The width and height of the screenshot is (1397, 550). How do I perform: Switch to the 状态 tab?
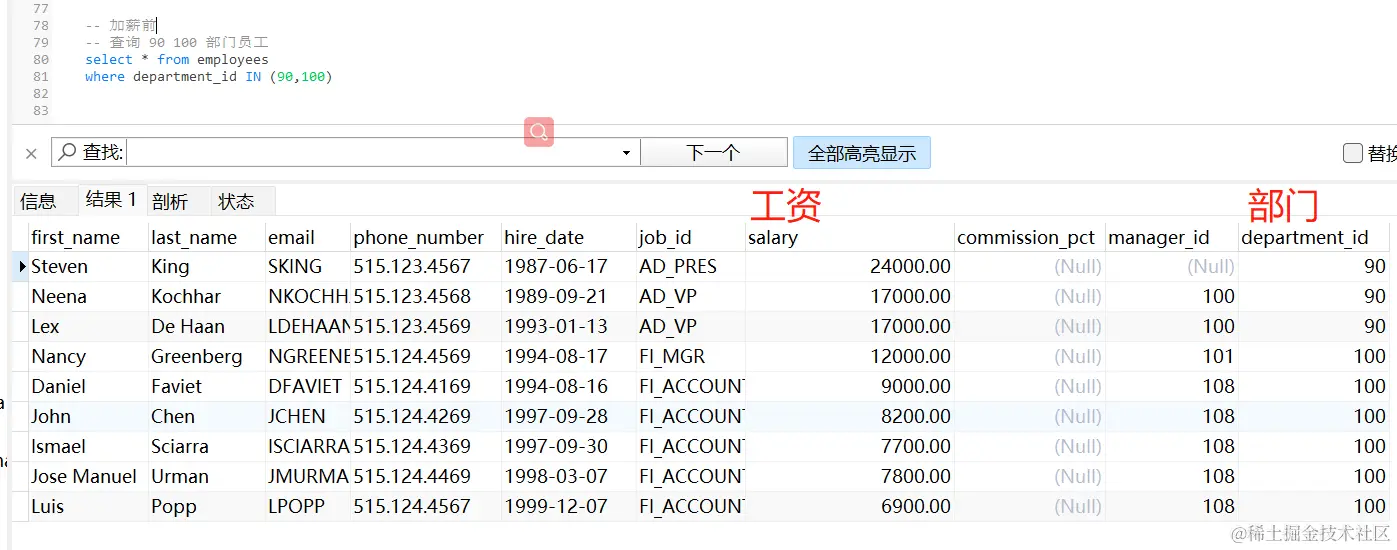coord(237,201)
